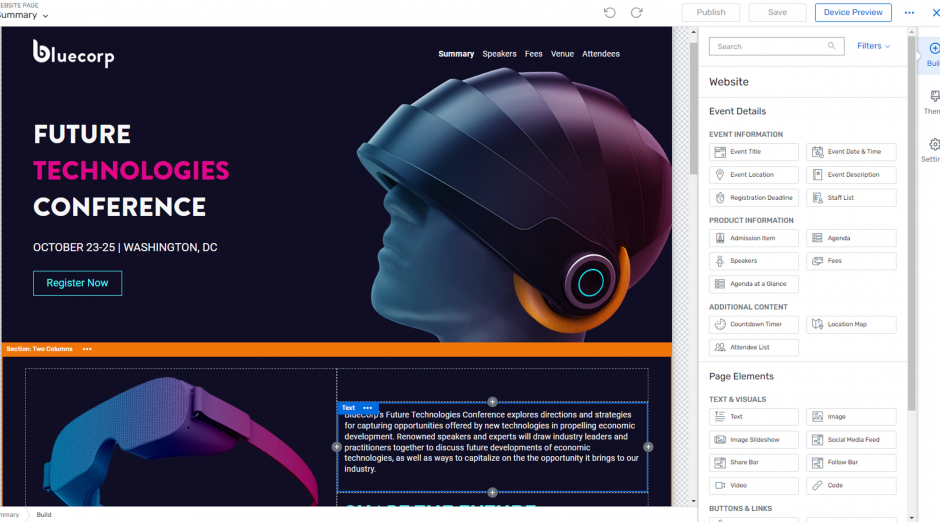Viewport: 940px width, 522px height.
Task: Open the Settings gear in sidebar
Action: (934, 150)
